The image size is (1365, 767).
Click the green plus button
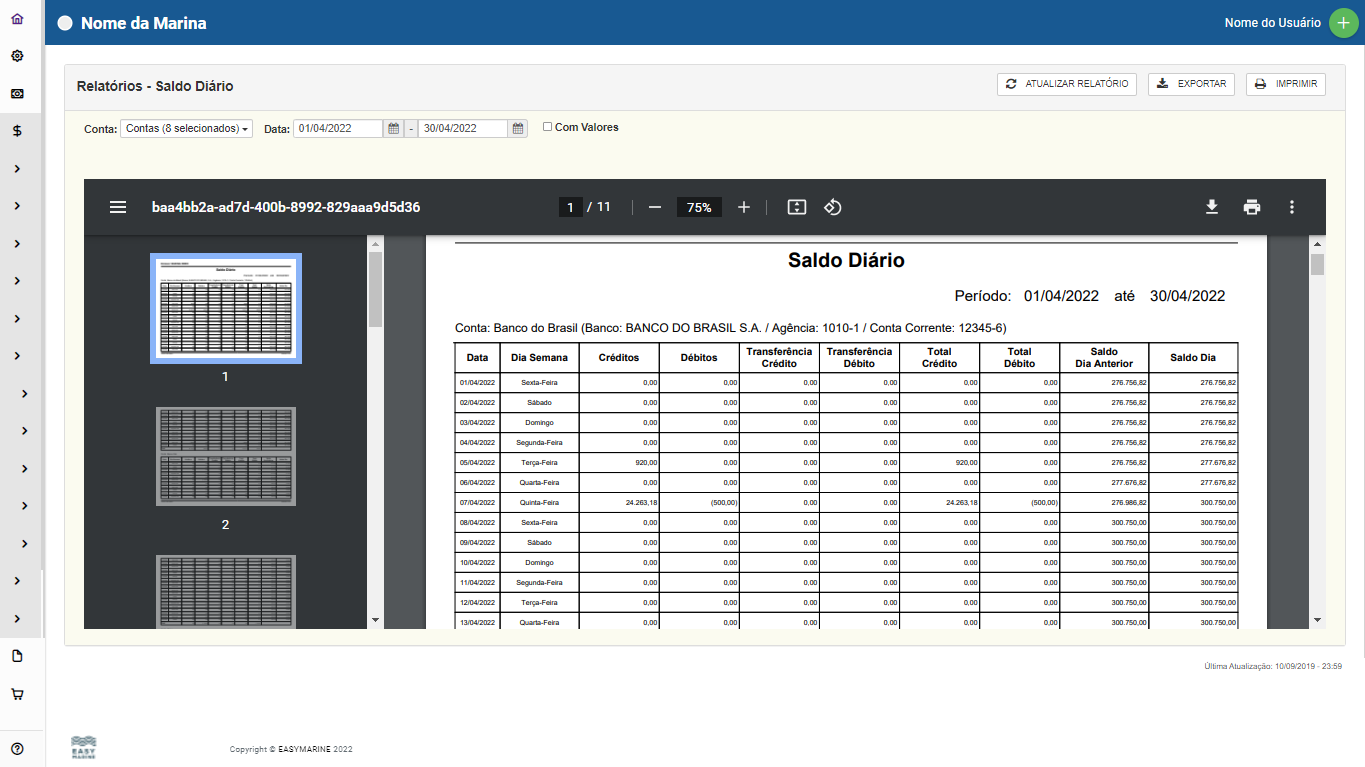click(1343, 22)
